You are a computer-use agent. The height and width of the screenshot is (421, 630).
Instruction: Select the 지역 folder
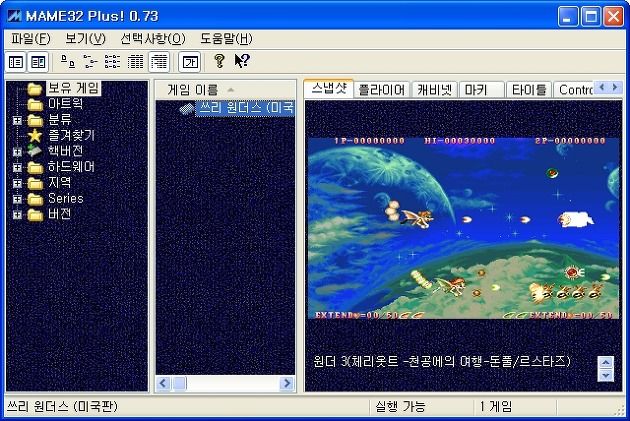(x=59, y=182)
